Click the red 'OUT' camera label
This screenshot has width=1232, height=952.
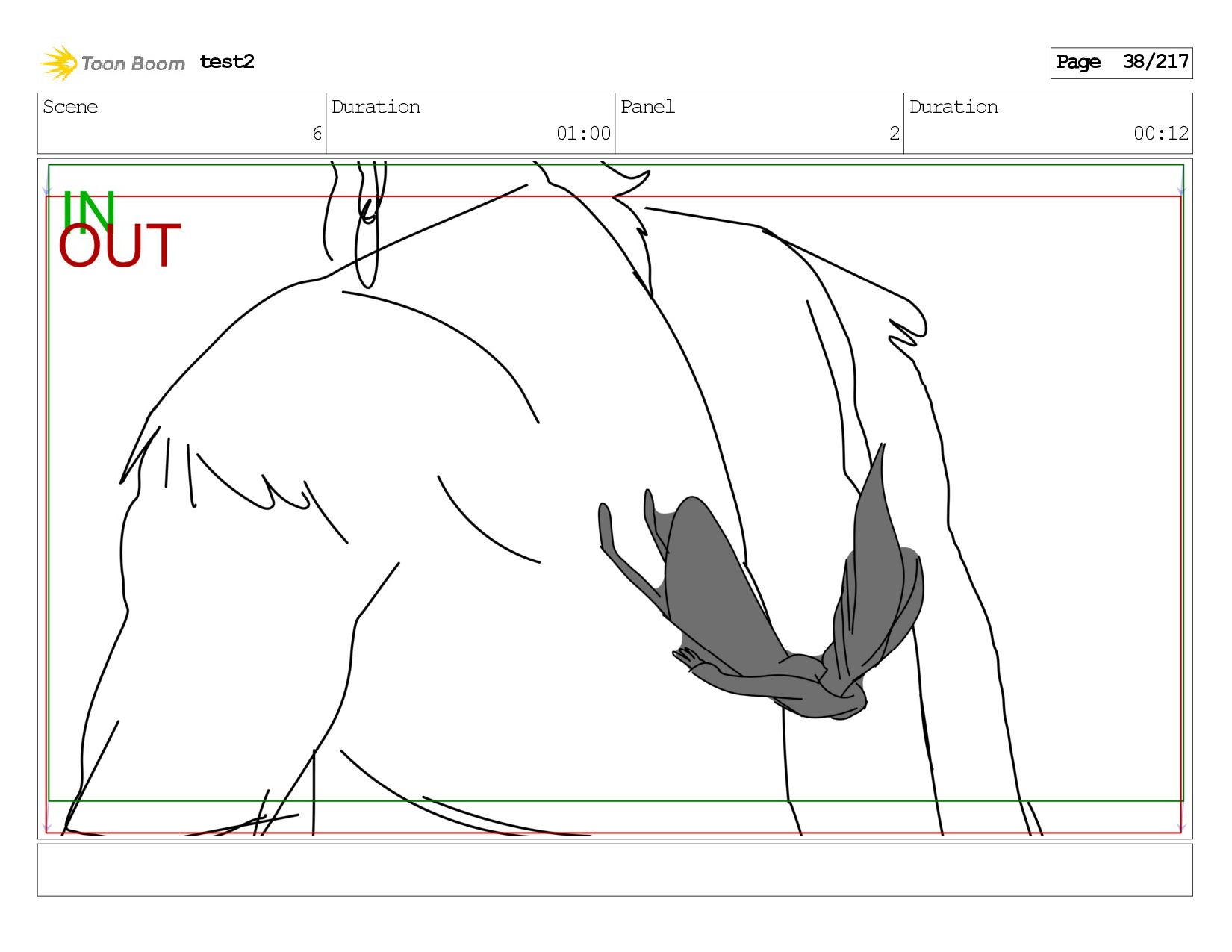point(119,245)
